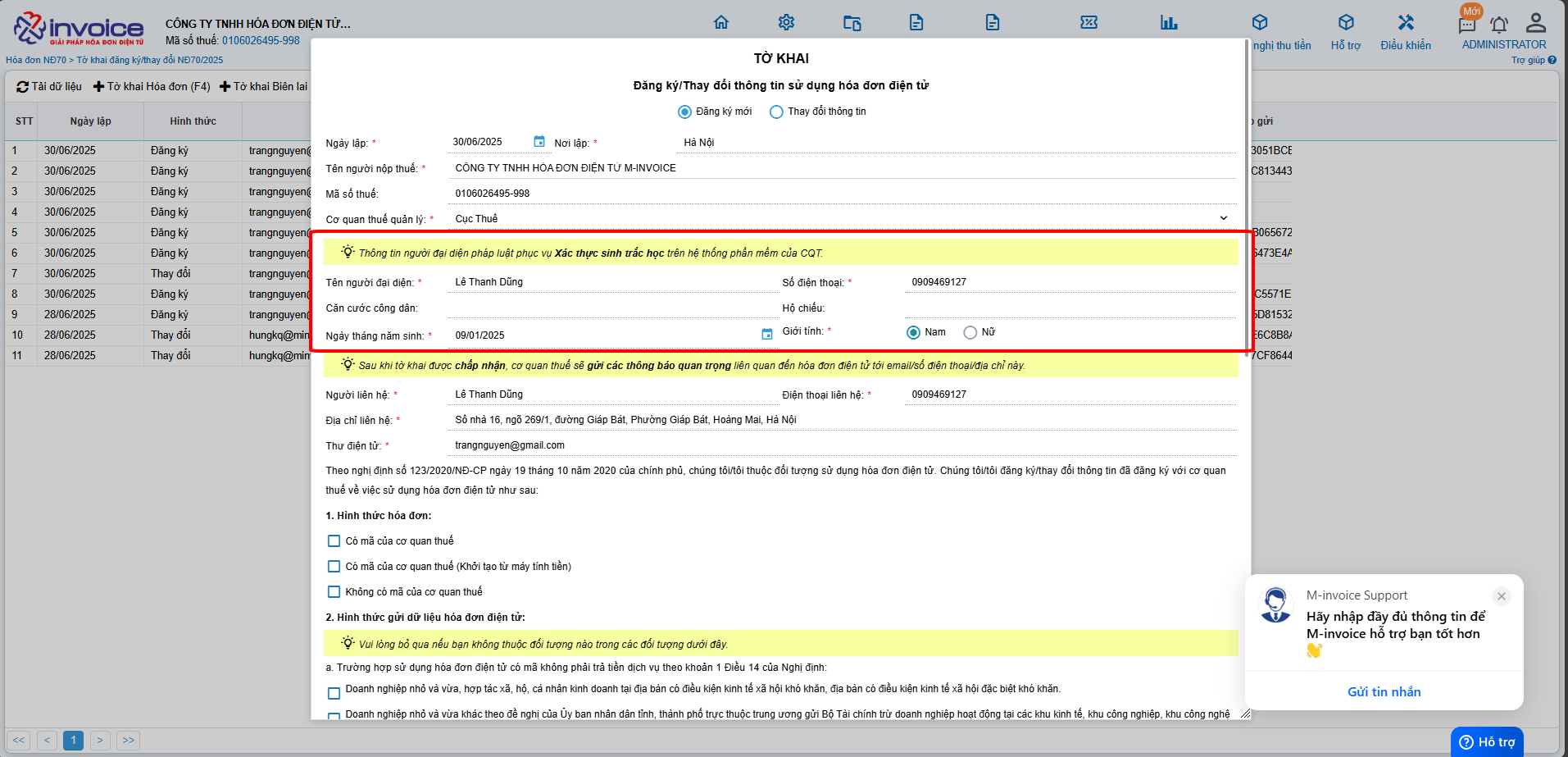Sort by Ngày lập column header

pyautogui.click(x=90, y=121)
